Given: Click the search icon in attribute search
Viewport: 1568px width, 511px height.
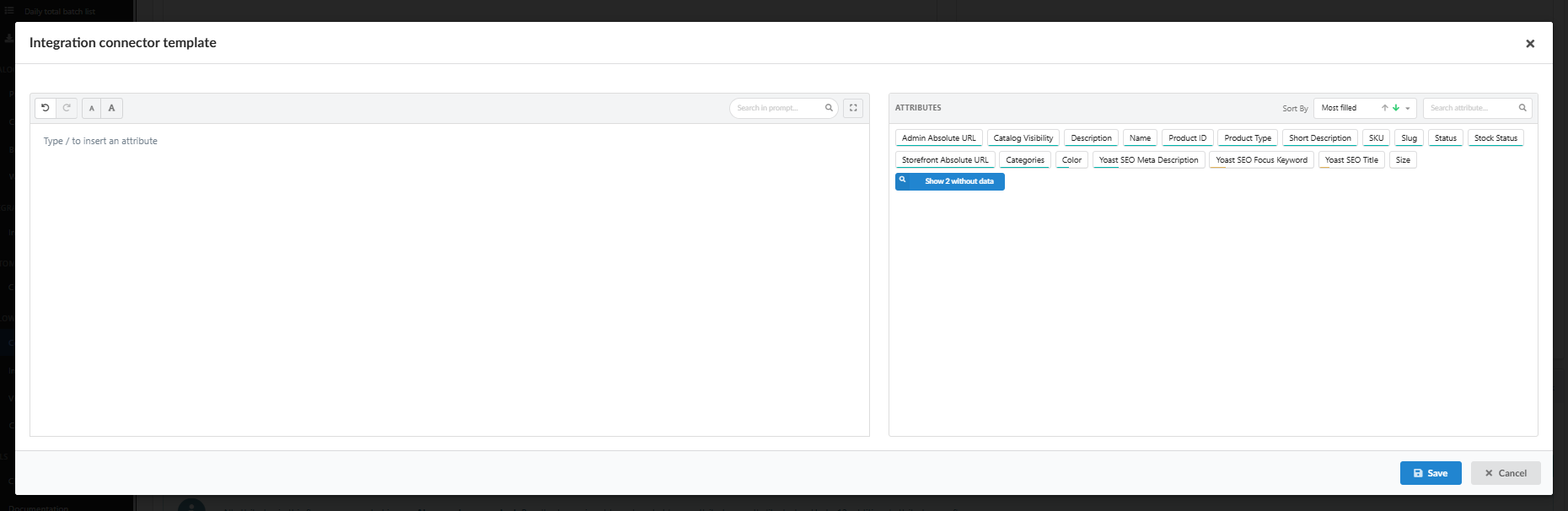Looking at the screenshot, I should pos(1522,108).
